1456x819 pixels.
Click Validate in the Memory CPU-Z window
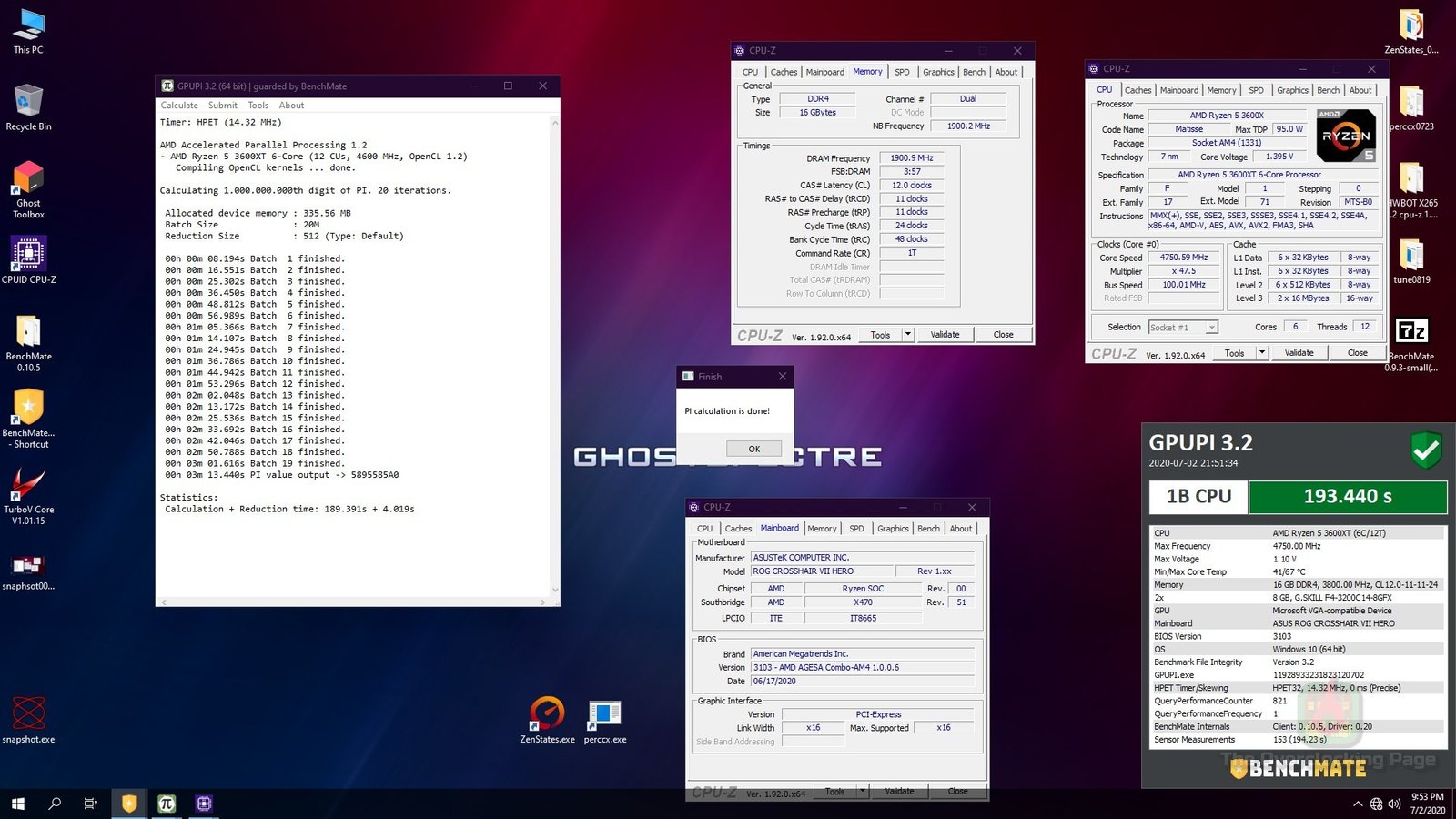coord(945,335)
